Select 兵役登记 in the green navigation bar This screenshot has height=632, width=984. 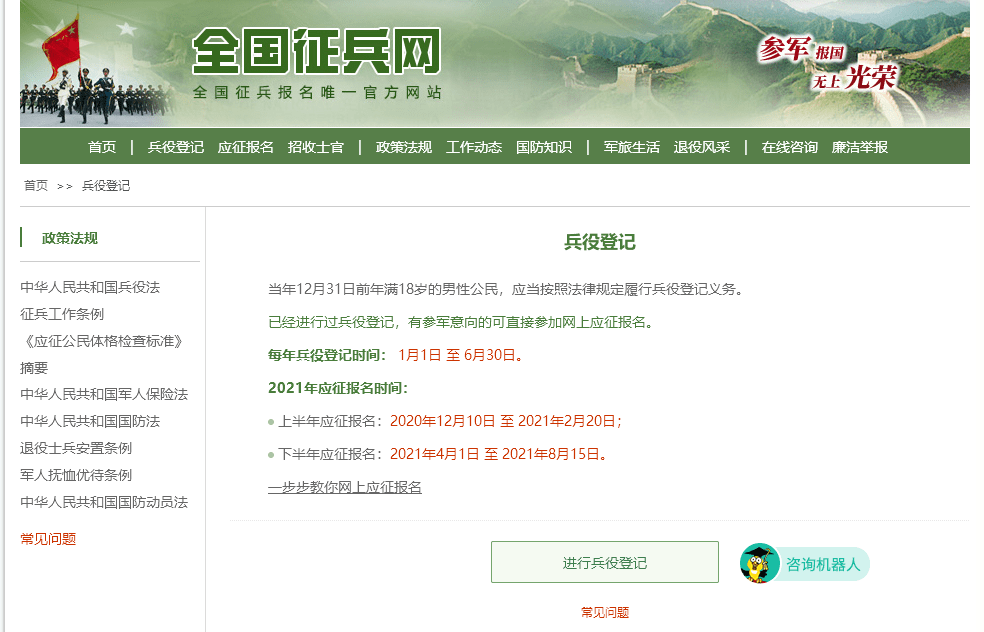pos(176,147)
